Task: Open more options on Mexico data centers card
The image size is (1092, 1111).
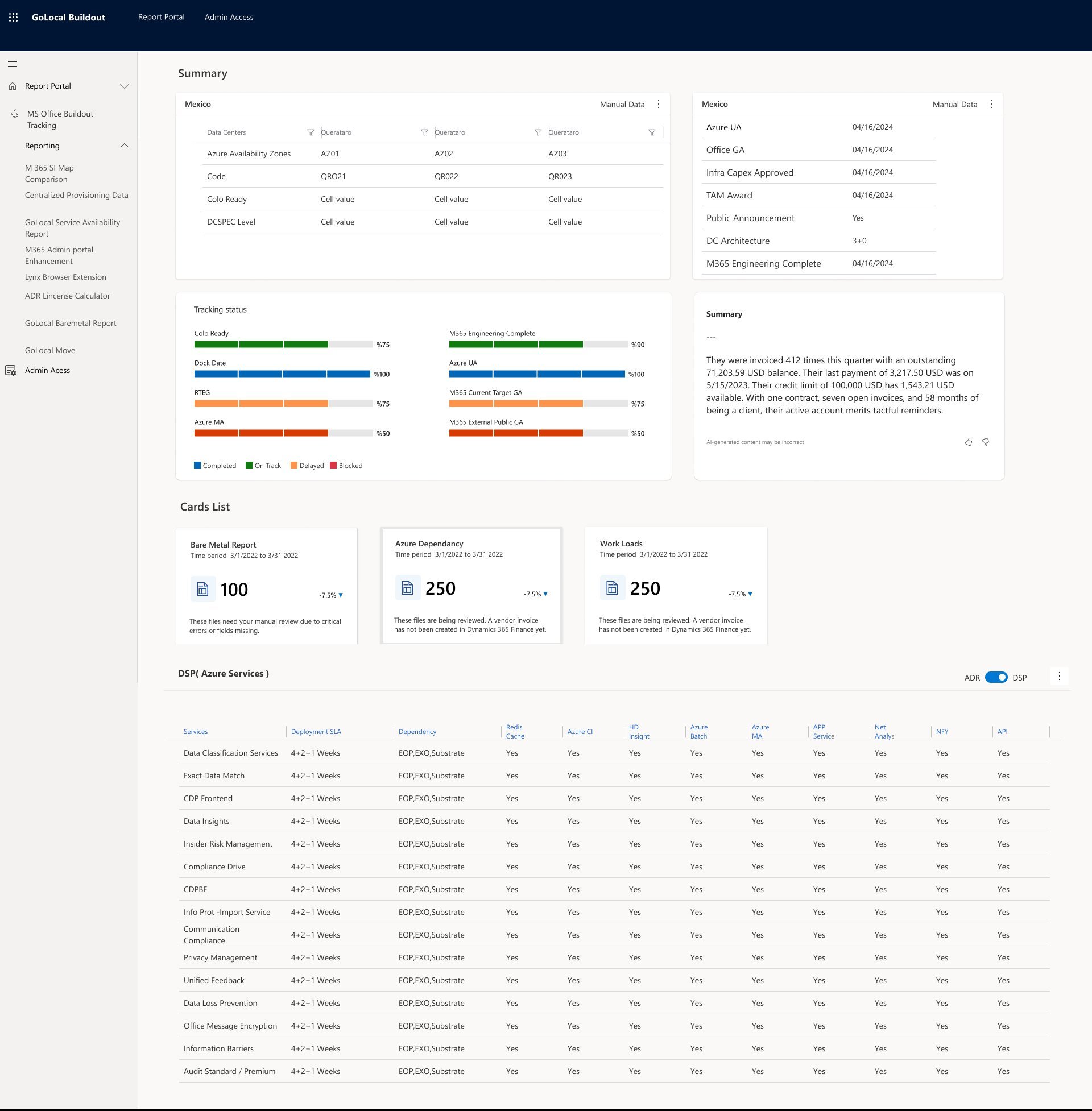Action: (x=659, y=105)
